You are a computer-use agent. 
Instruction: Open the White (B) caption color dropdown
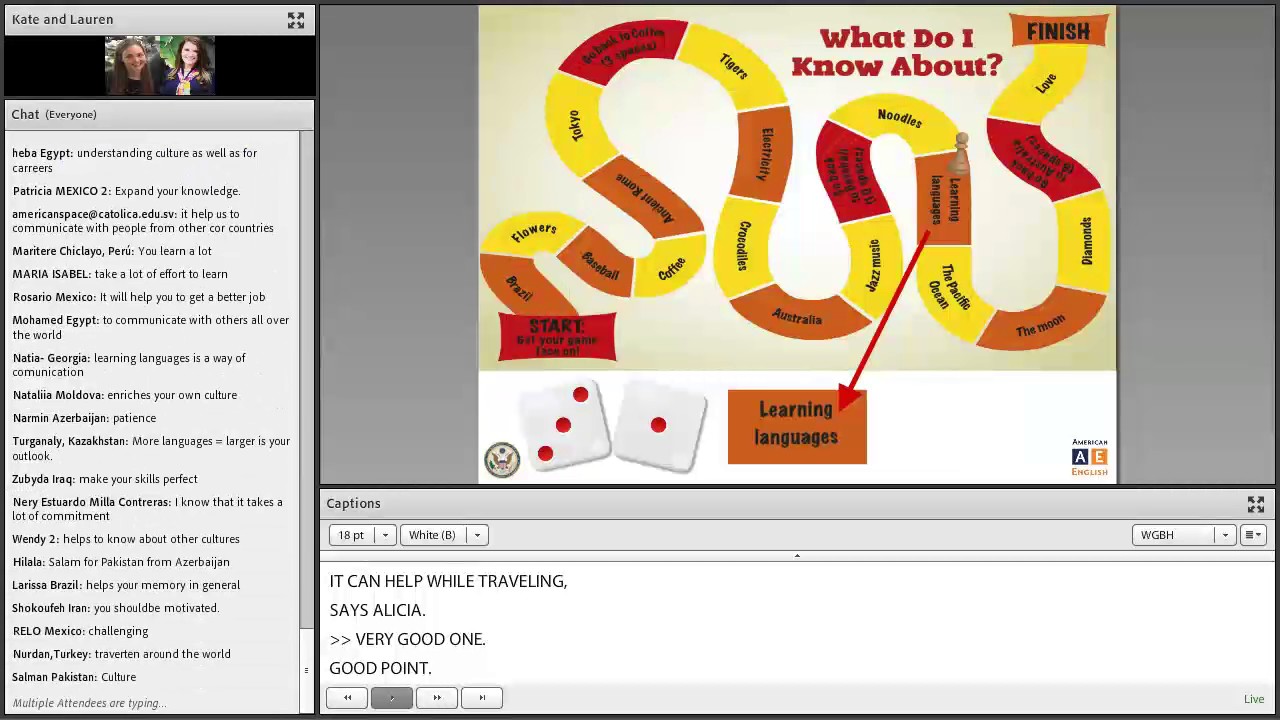(x=443, y=535)
